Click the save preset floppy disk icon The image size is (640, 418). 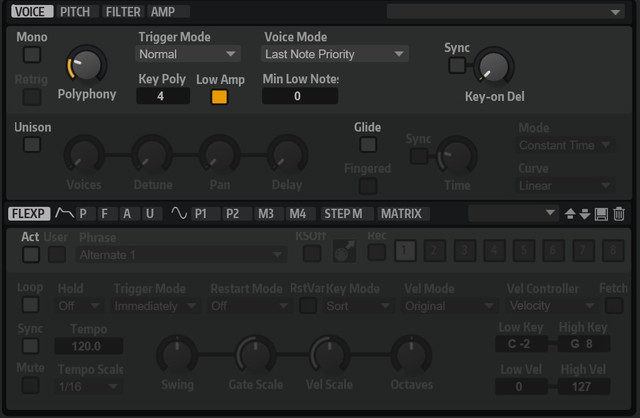(601, 214)
